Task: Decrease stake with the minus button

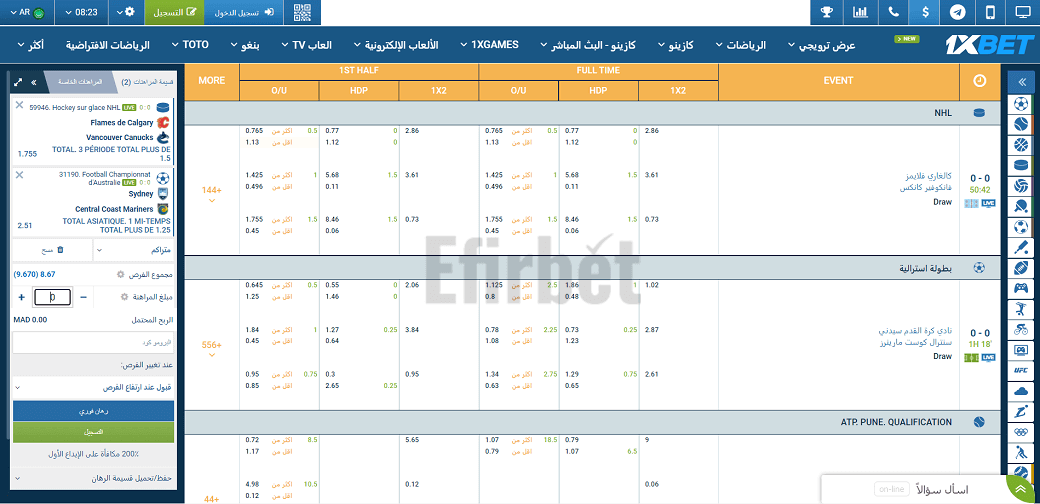Action: click(84, 298)
